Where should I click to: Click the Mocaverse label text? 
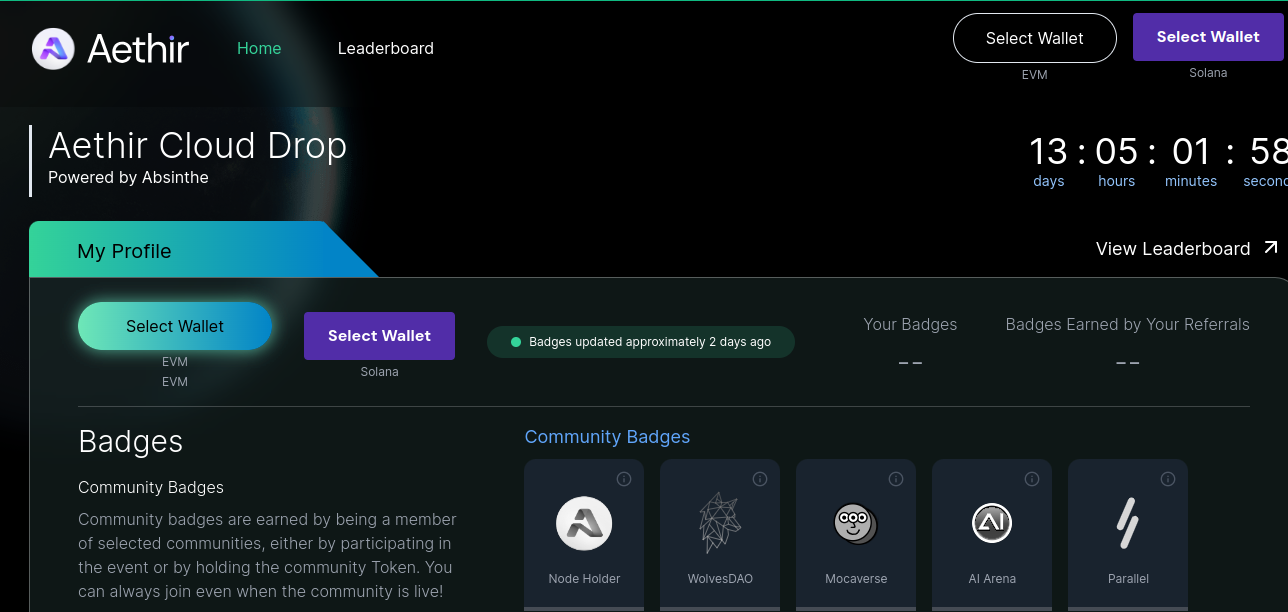coord(856,579)
